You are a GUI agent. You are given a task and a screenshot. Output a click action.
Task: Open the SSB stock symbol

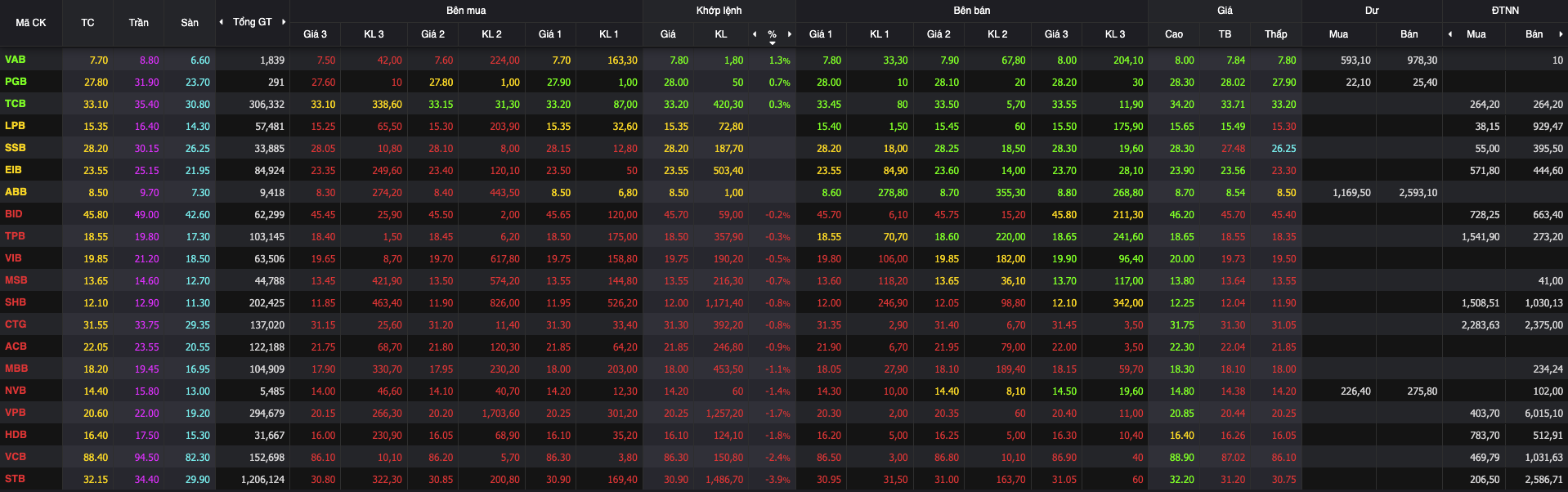[16, 148]
